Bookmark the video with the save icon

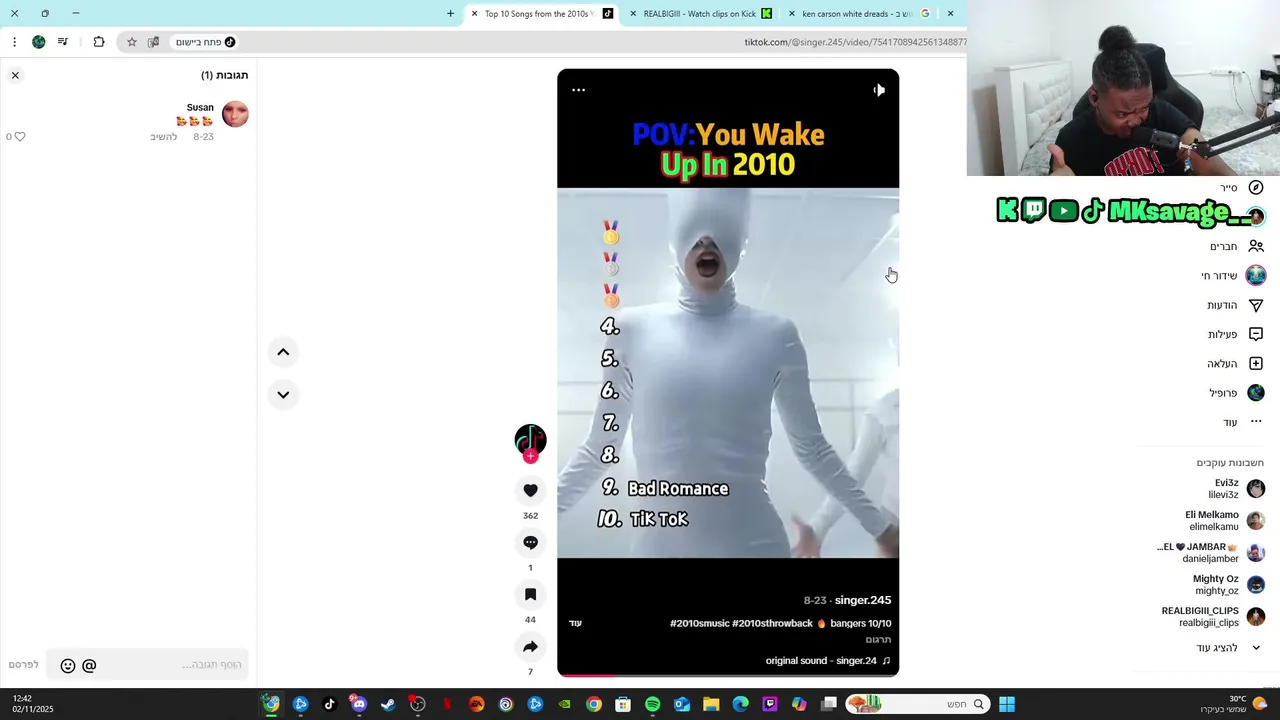(530, 594)
